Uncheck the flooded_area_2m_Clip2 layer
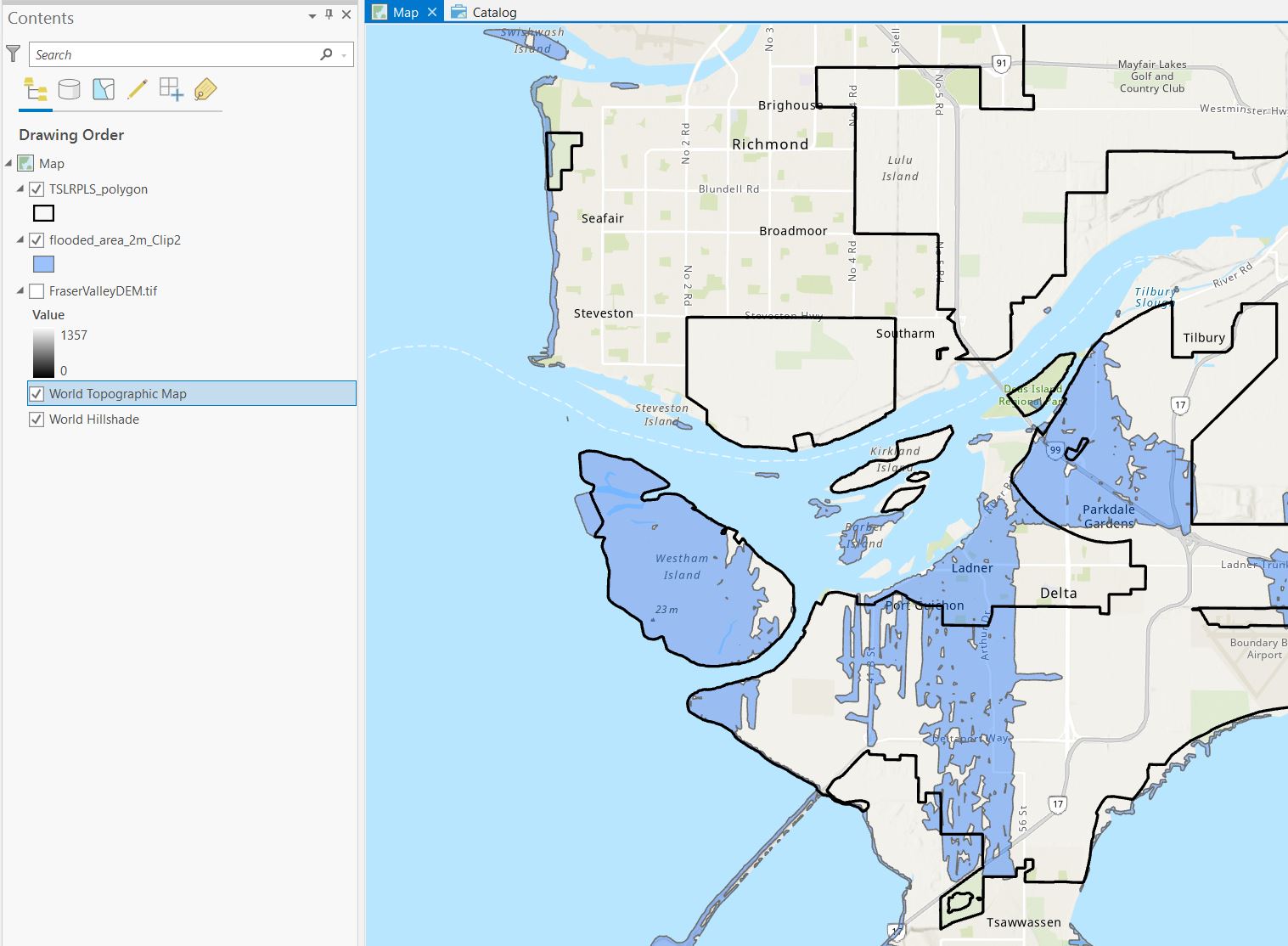This screenshot has height=946, width=1288. pyautogui.click(x=37, y=240)
